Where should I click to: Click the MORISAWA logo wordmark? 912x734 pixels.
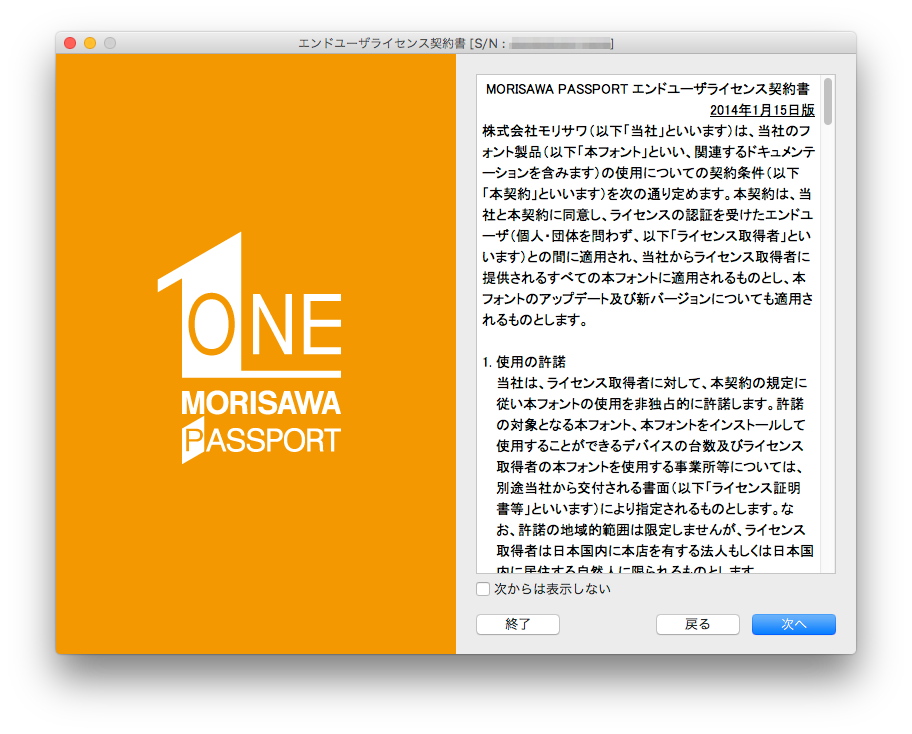261,403
